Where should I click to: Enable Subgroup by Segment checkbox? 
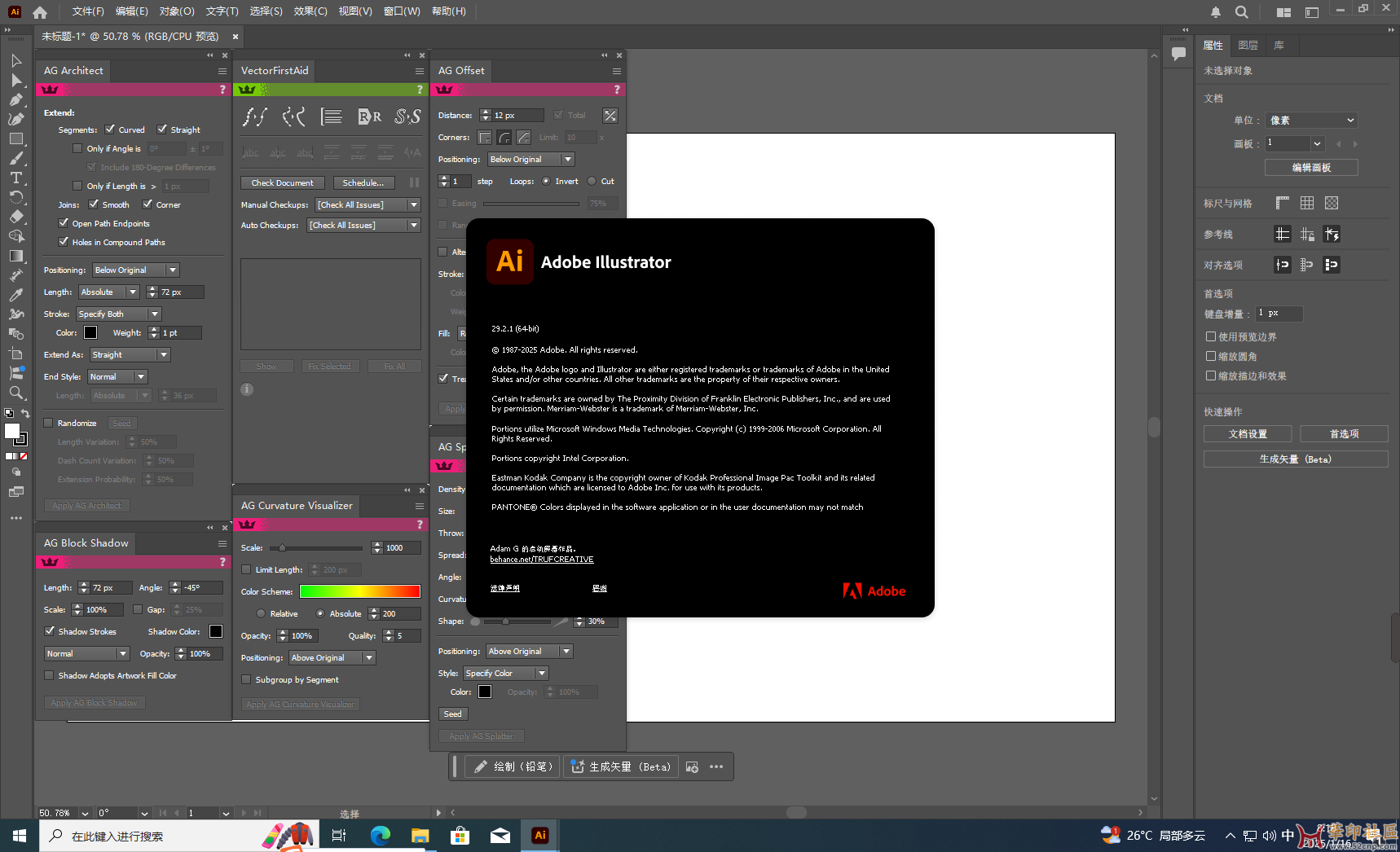pyautogui.click(x=246, y=679)
